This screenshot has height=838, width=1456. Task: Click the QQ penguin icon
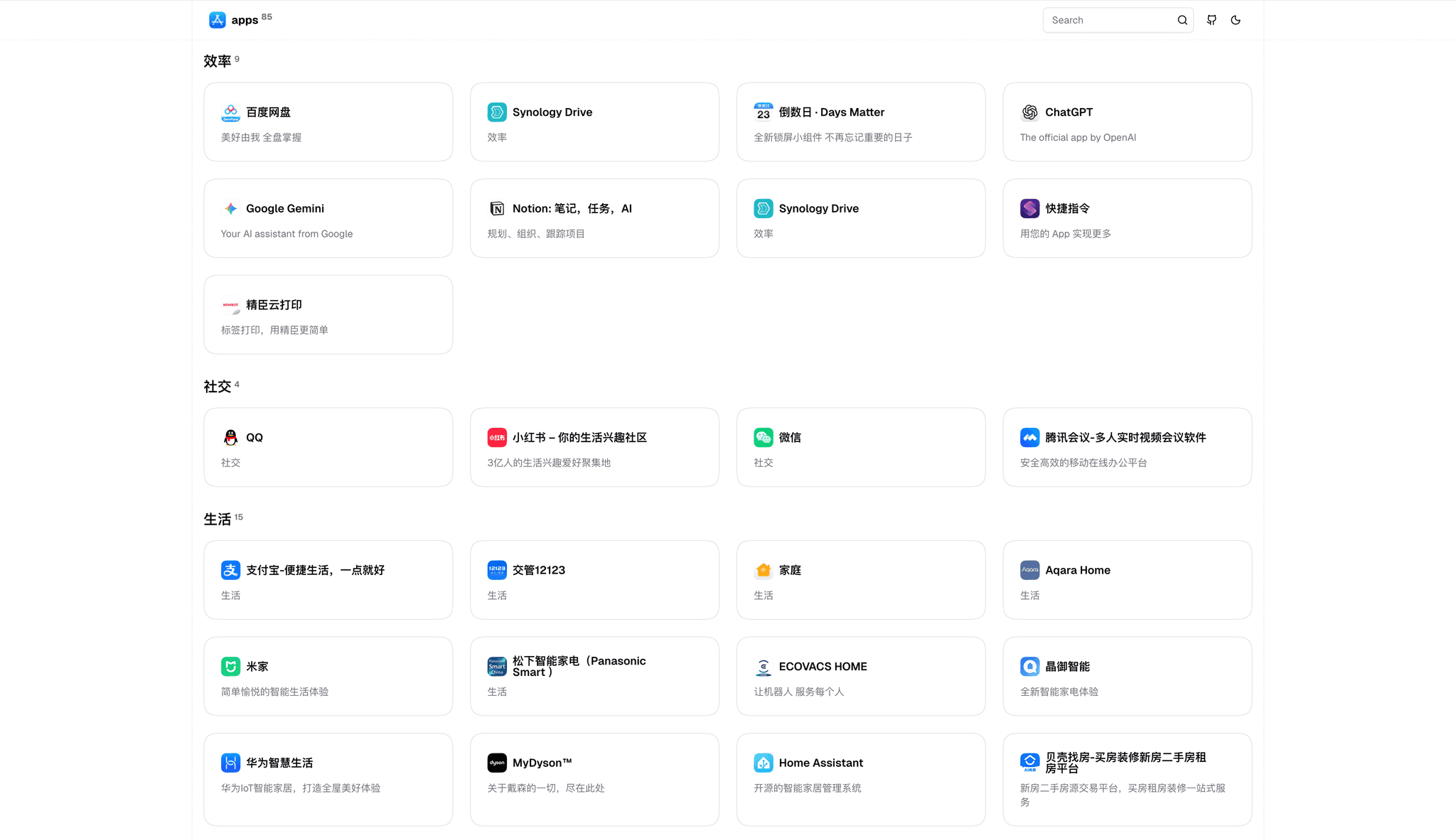(x=230, y=437)
